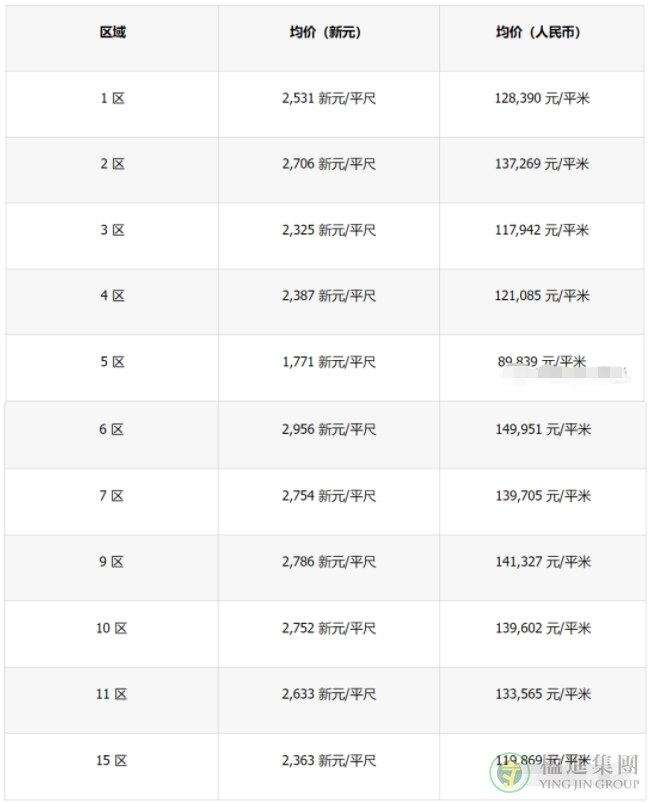The width and height of the screenshot is (649, 803).
Task: Select the 4 区 row label
Action: 112,295
